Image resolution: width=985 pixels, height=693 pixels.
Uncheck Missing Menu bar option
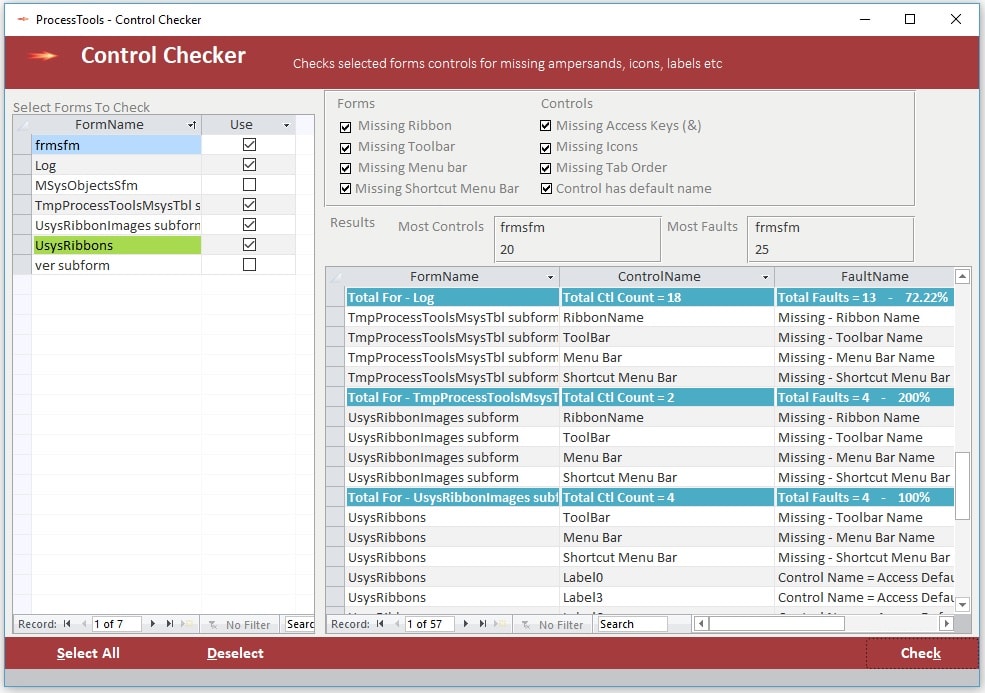tap(346, 168)
